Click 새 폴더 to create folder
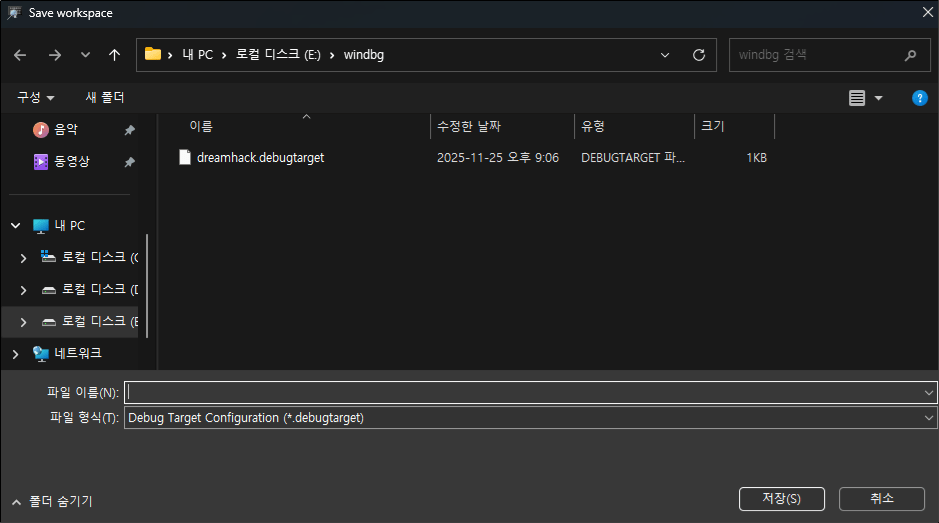The height and width of the screenshot is (523, 939). tap(105, 98)
